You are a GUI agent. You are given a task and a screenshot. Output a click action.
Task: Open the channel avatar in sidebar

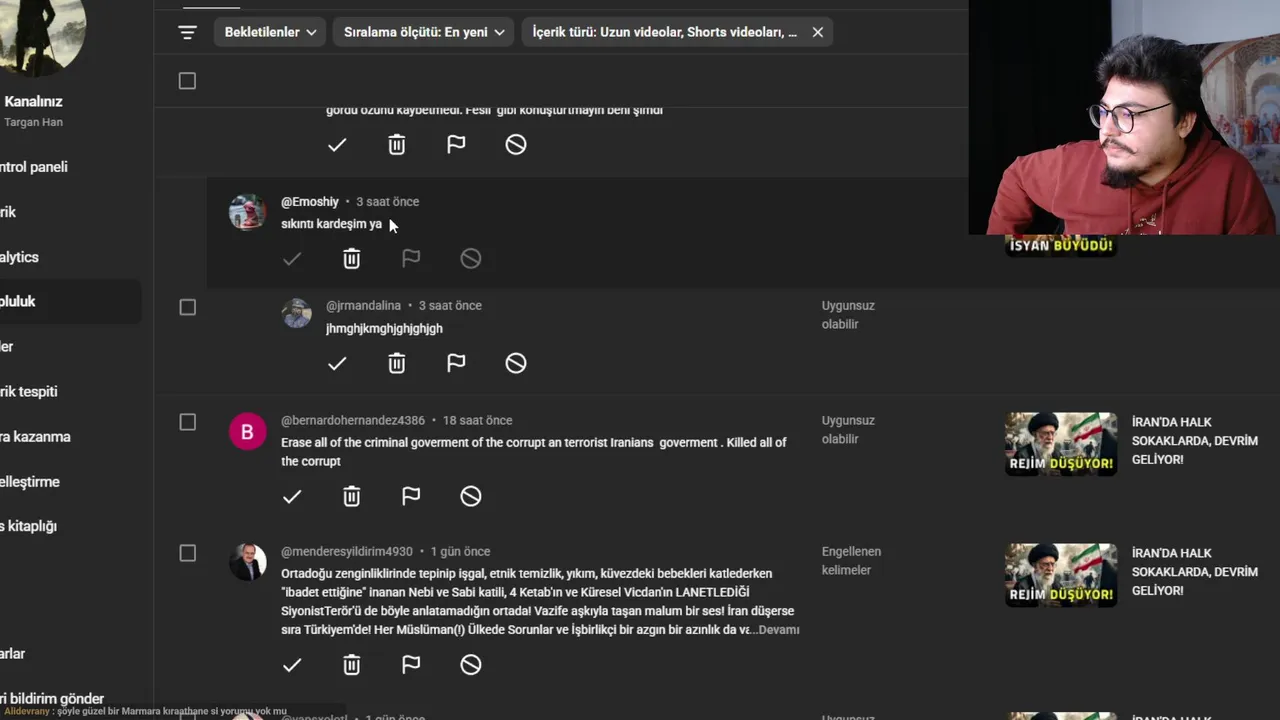[40, 35]
